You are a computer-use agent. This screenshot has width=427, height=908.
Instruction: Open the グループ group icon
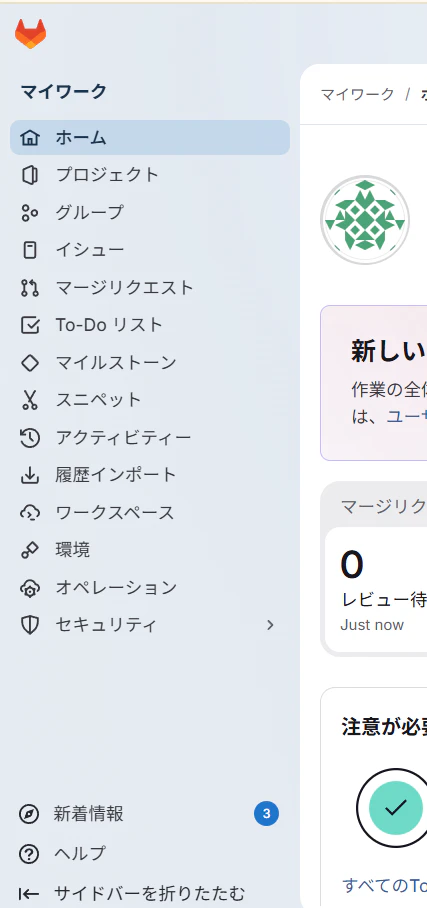(30, 213)
